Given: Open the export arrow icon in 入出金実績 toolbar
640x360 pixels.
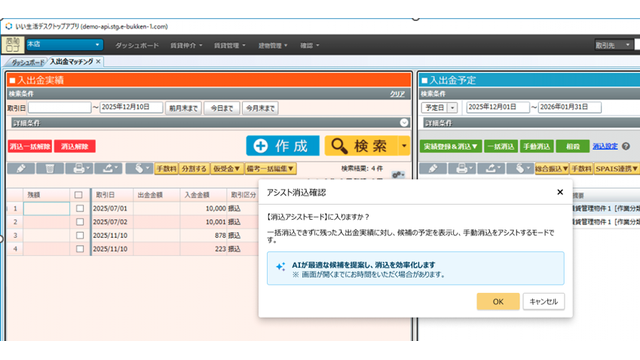Looking at the screenshot, I should (108, 169).
